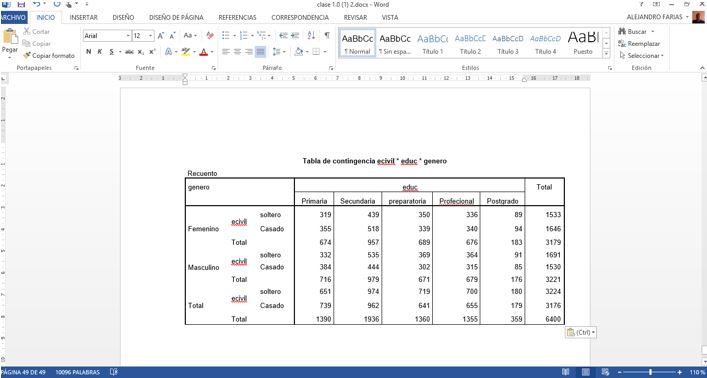Click the Pegar paste icon
The height and width of the screenshot is (378, 707).
pyautogui.click(x=10, y=37)
